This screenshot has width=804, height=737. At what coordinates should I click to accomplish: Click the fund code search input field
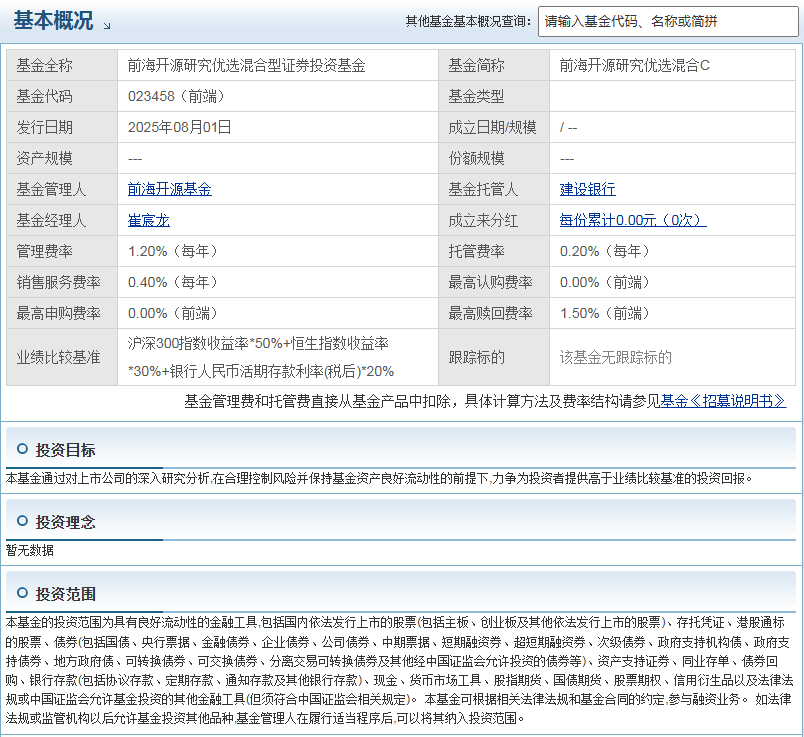(668, 22)
